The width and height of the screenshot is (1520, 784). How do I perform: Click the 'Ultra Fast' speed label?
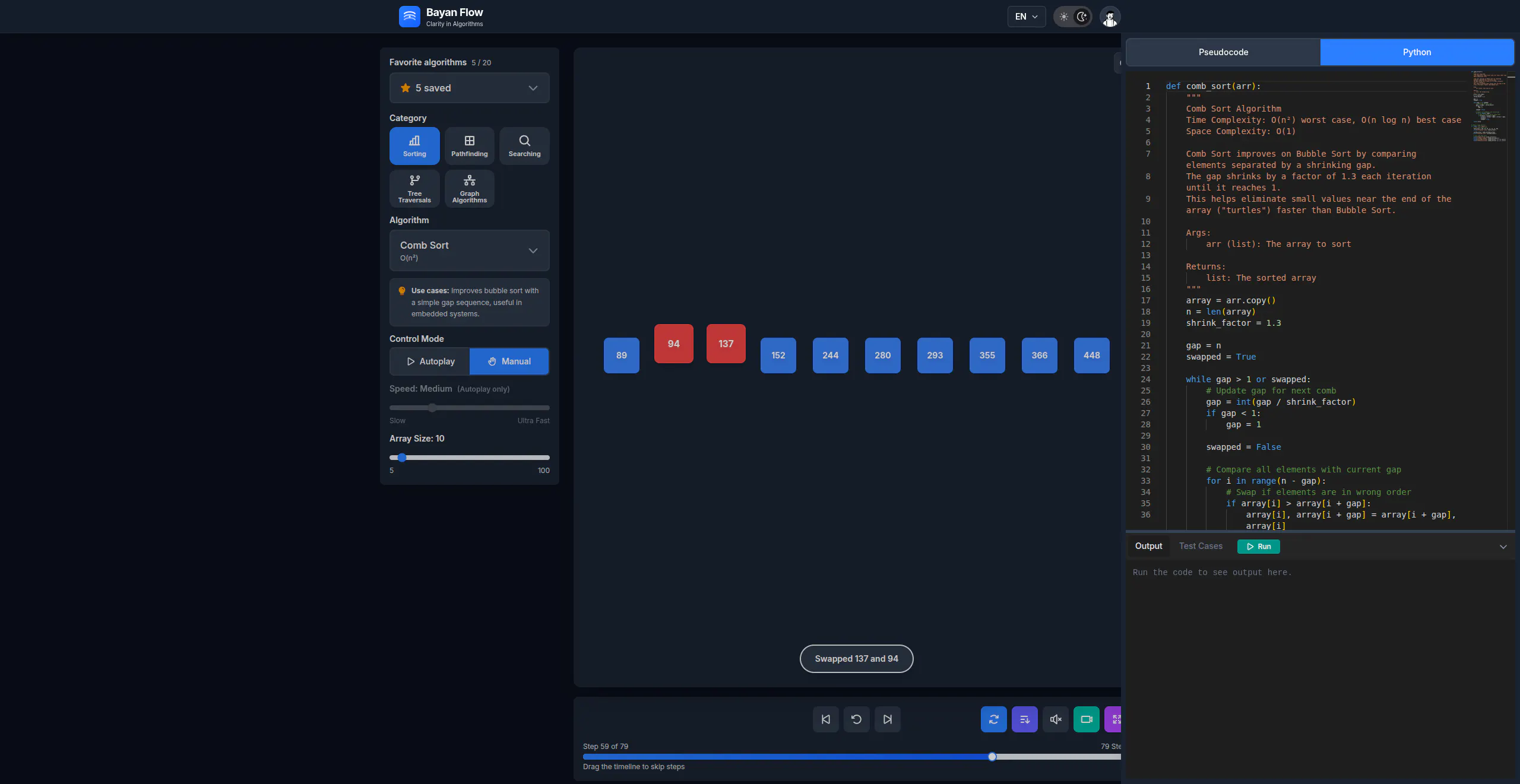533,421
